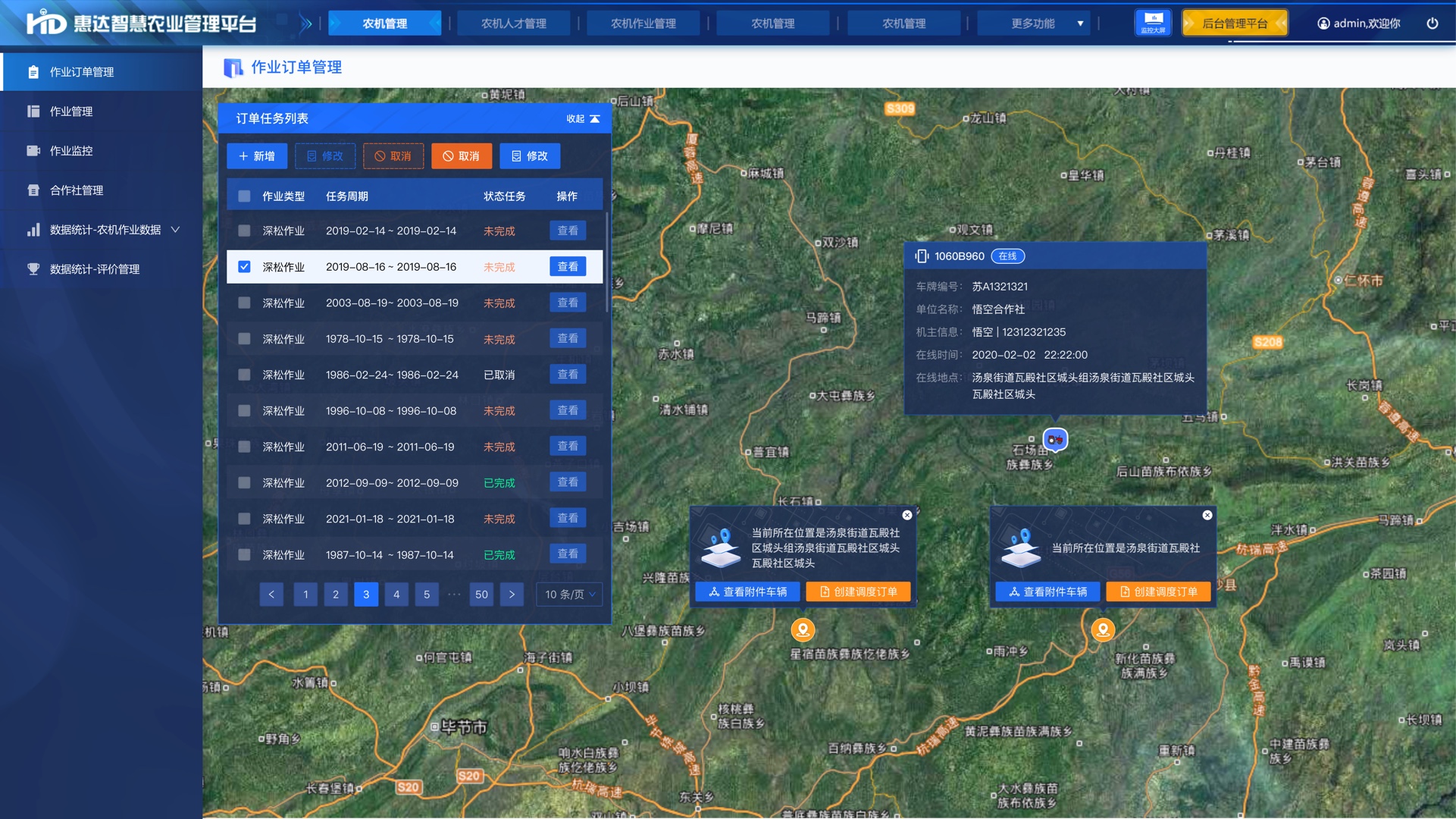Click the admin user avatar icon
Image resolution: width=1456 pixels, height=819 pixels.
point(1323,24)
